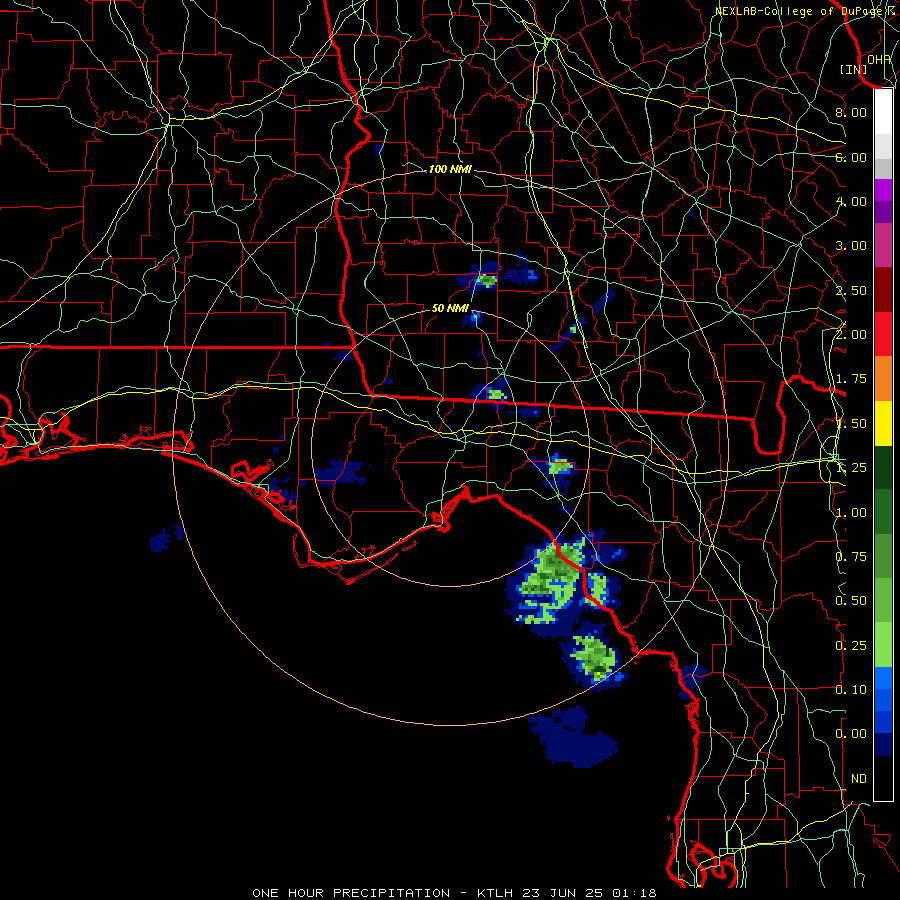Select the bright red legend swatch
Screen dimensions: 900x900
(x=883, y=335)
